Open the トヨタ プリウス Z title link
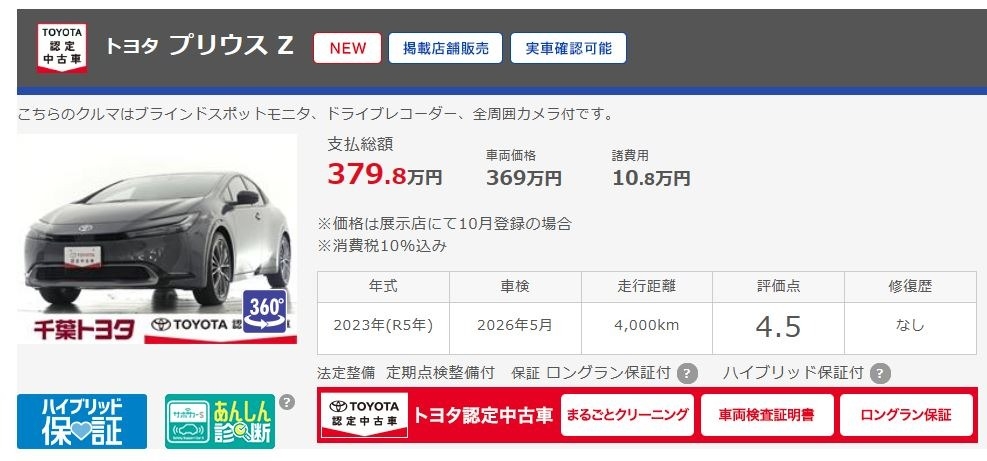The width and height of the screenshot is (987, 461). click(x=199, y=47)
